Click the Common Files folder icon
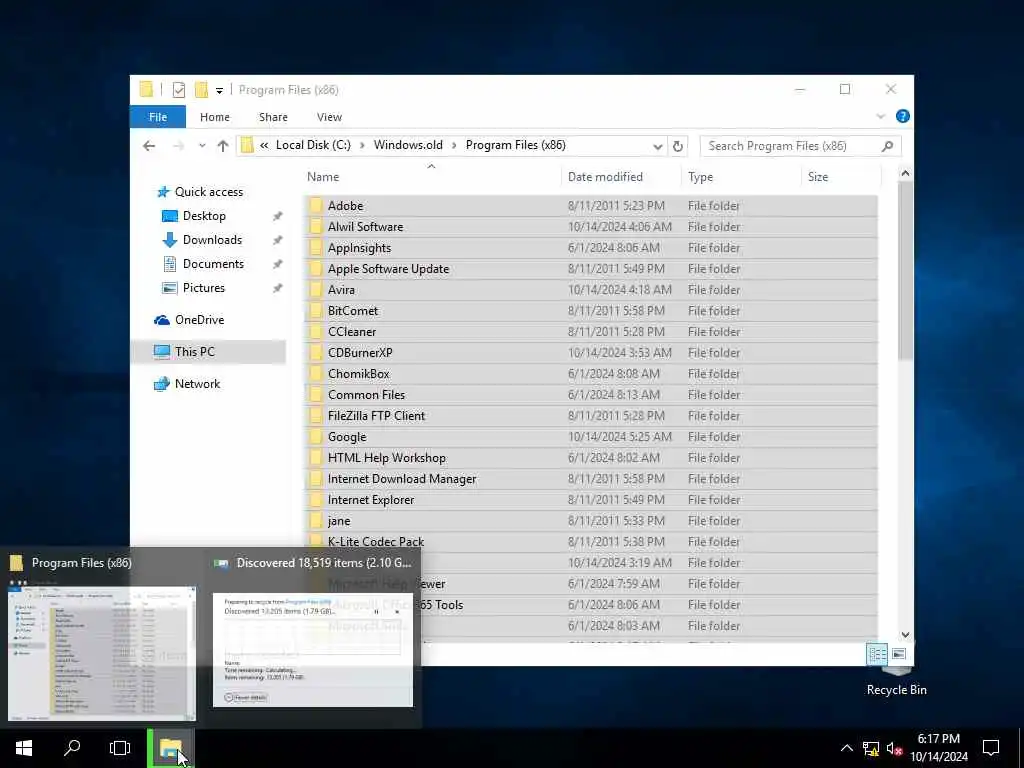Image resolution: width=1024 pixels, height=768 pixels. [316, 394]
